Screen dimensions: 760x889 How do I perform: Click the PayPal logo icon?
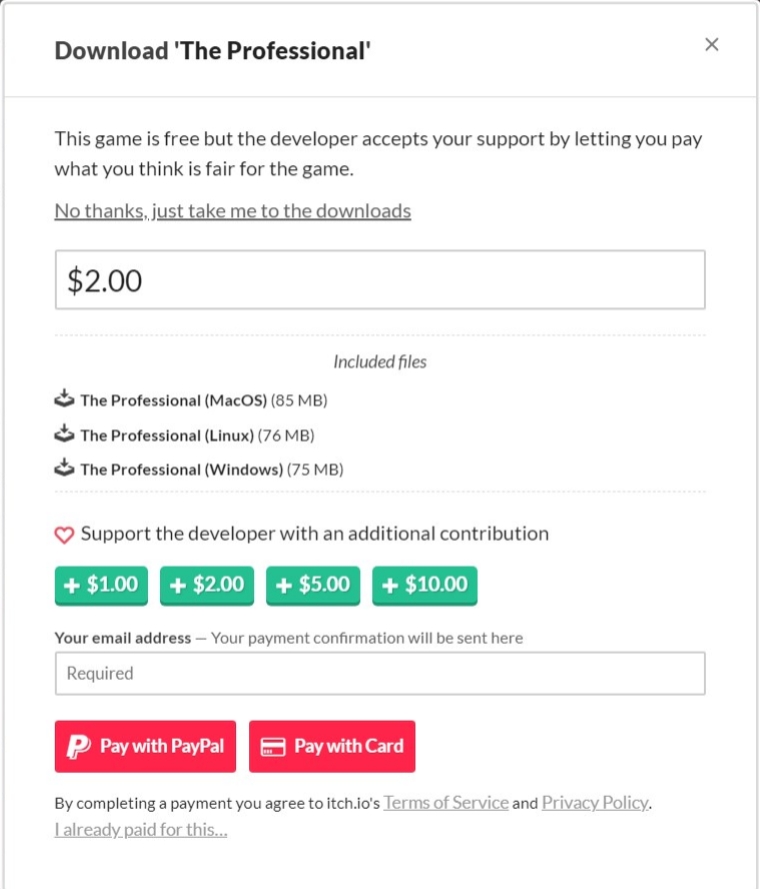pos(77,747)
